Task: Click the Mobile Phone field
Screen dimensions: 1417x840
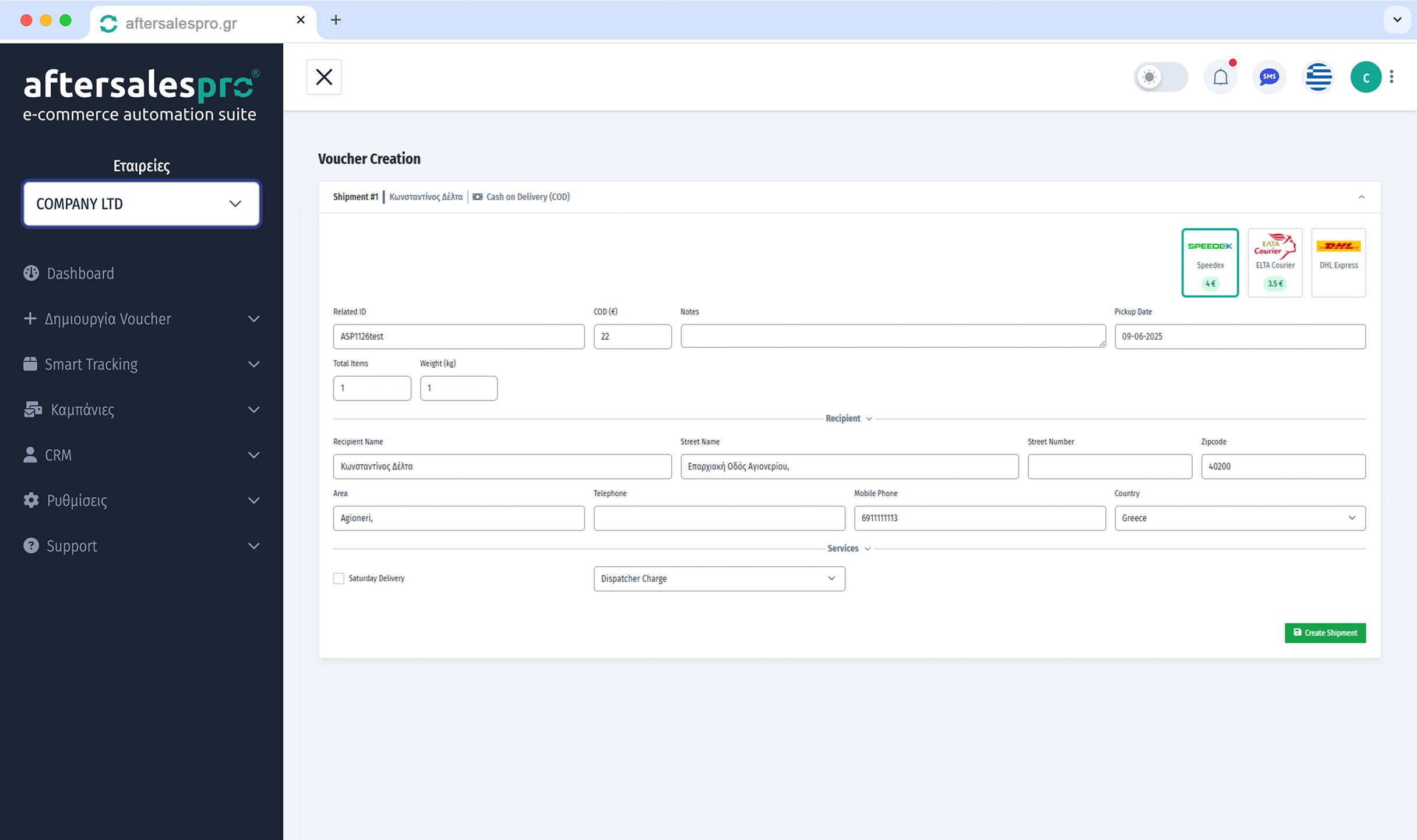Action: click(979, 518)
